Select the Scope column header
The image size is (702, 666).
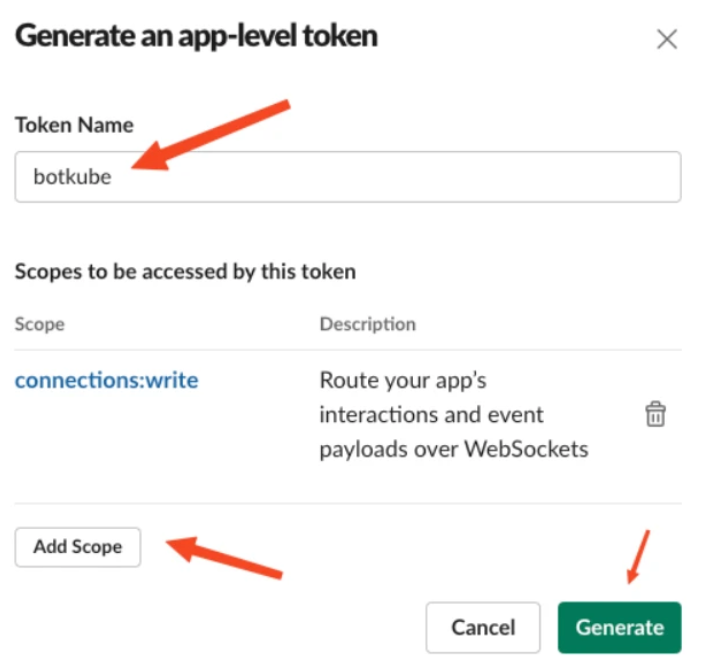[40, 324]
